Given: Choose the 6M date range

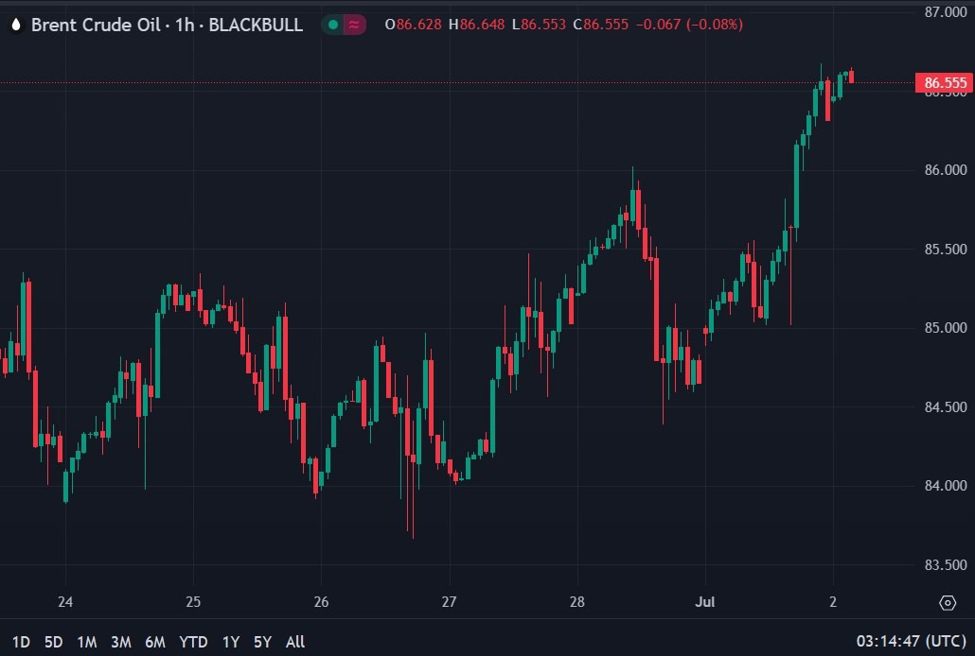Looking at the screenshot, I should pos(155,642).
